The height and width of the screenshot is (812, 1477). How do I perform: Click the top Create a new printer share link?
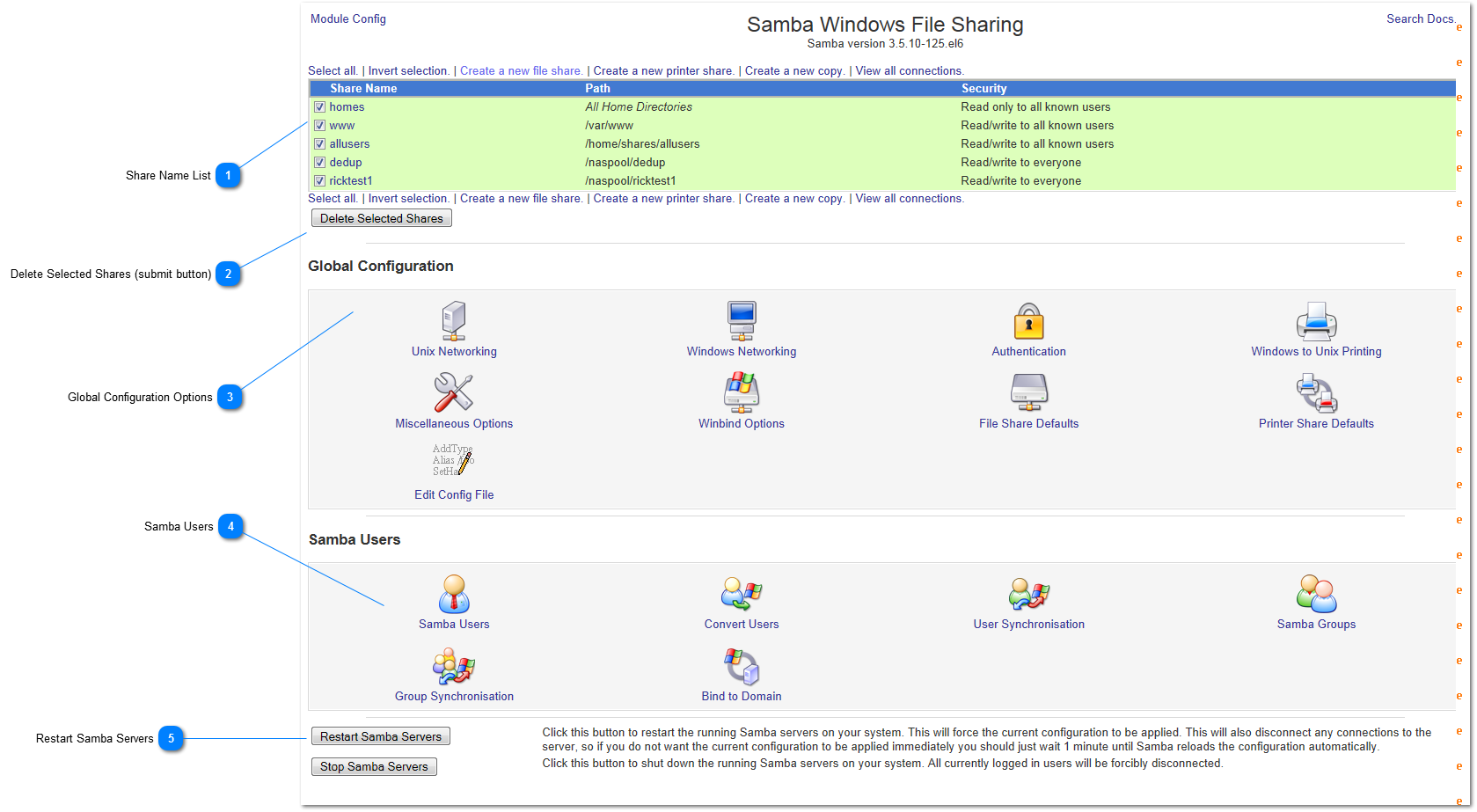coord(663,70)
